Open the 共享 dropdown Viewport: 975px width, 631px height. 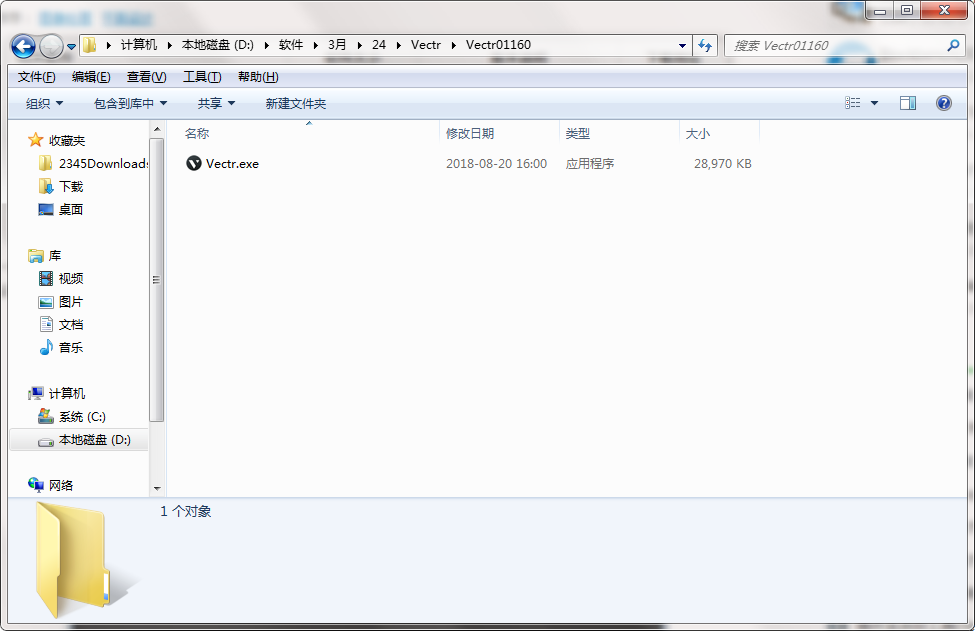[216, 103]
